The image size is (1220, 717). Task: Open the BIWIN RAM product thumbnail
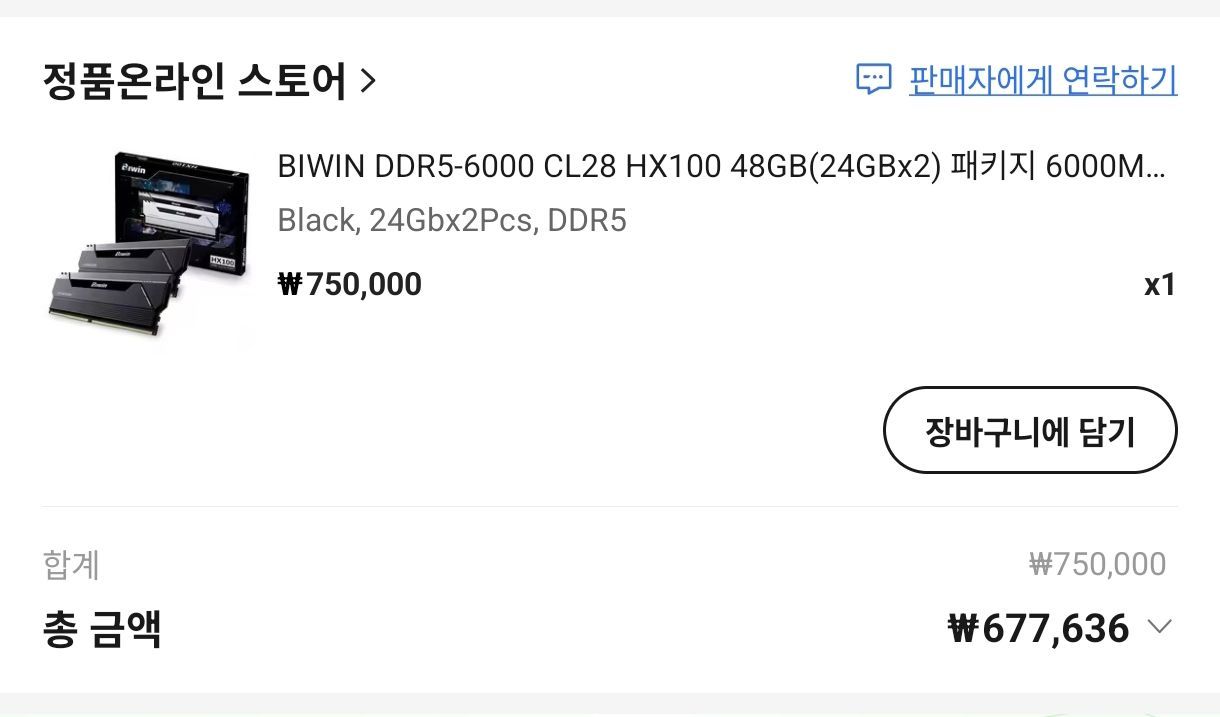pyautogui.click(x=148, y=246)
